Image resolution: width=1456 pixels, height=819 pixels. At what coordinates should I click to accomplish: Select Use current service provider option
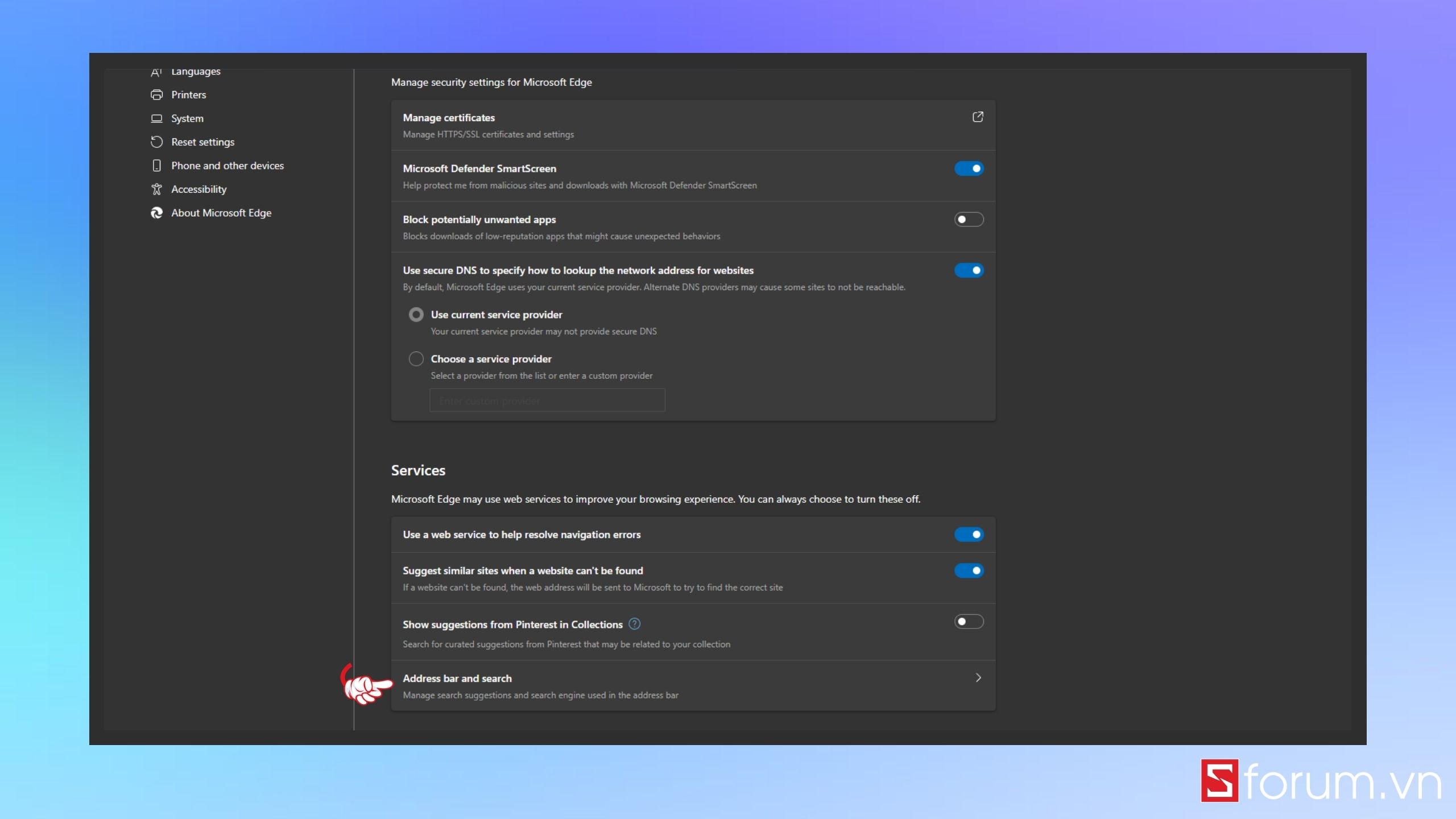click(416, 315)
